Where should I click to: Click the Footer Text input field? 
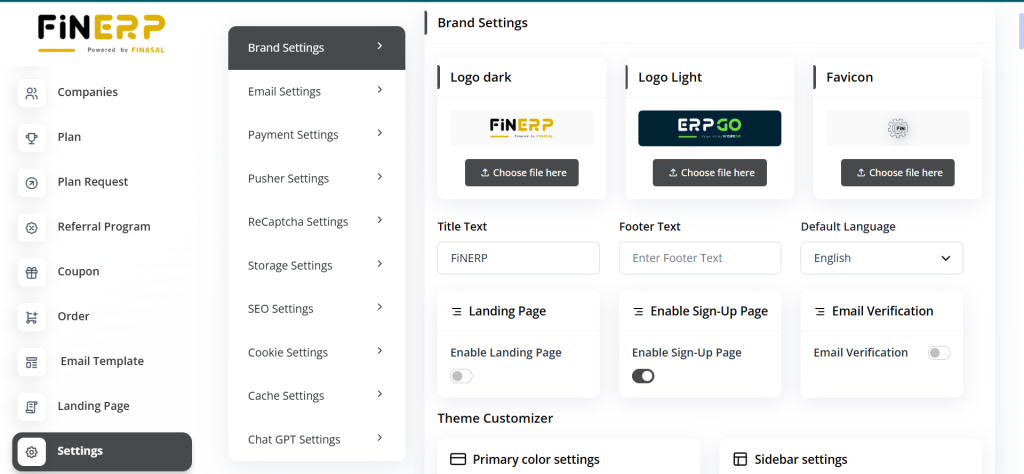click(700, 258)
